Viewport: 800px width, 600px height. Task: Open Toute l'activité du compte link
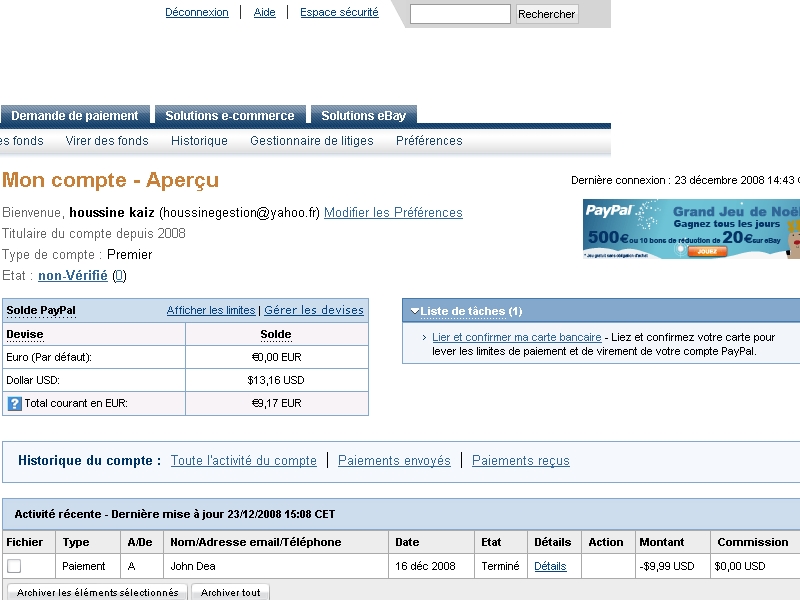(243, 461)
